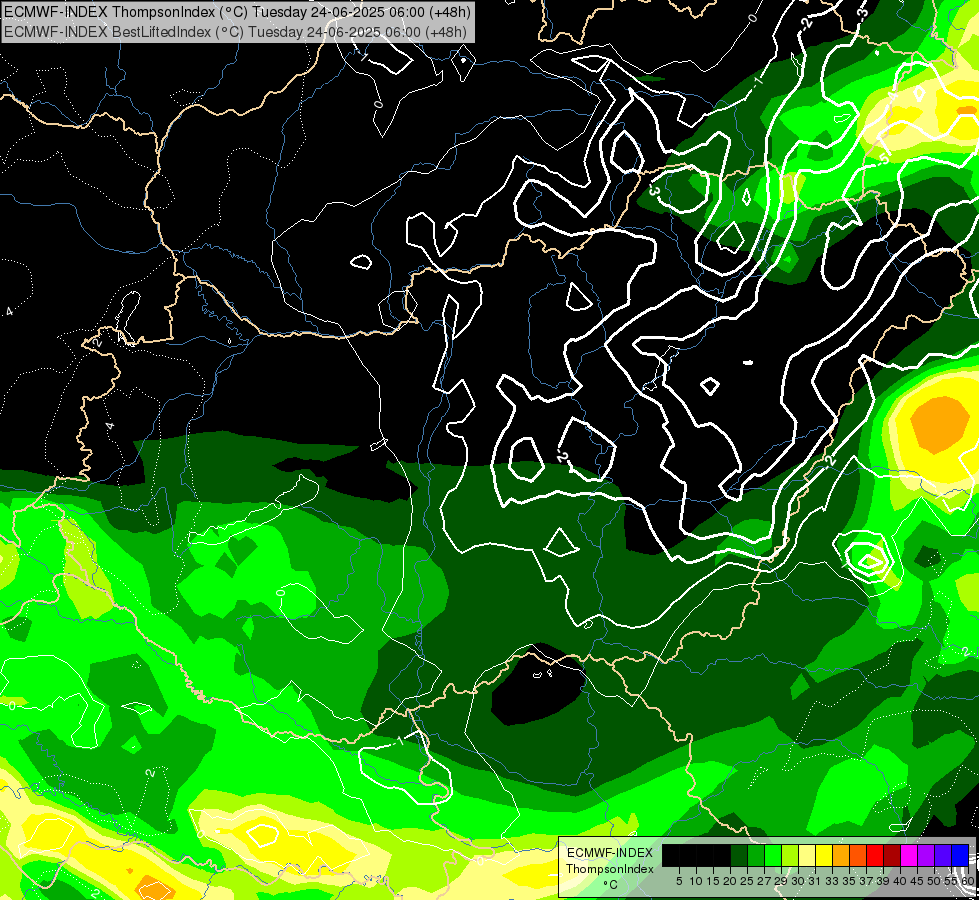979x900 pixels.
Task: Click the legend tick label '50'
Action: click(x=934, y=881)
